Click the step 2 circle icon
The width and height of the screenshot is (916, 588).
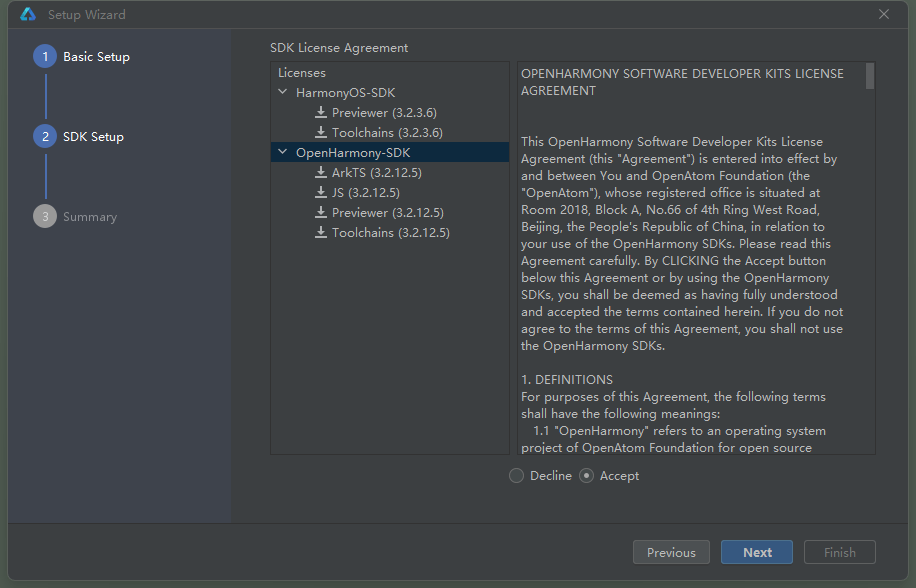(45, 137)
